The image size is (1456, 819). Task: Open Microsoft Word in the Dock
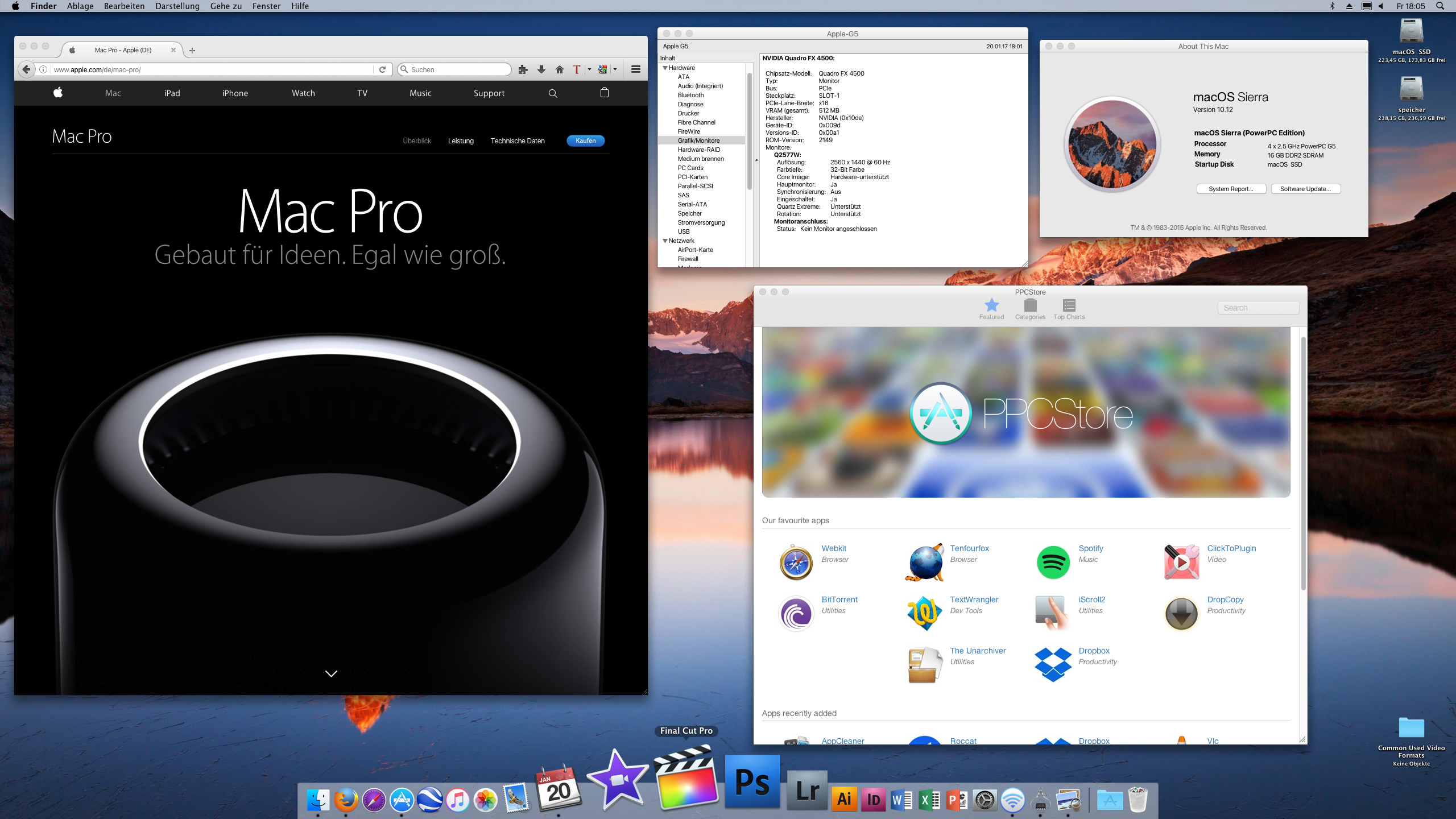pos(901,800)
